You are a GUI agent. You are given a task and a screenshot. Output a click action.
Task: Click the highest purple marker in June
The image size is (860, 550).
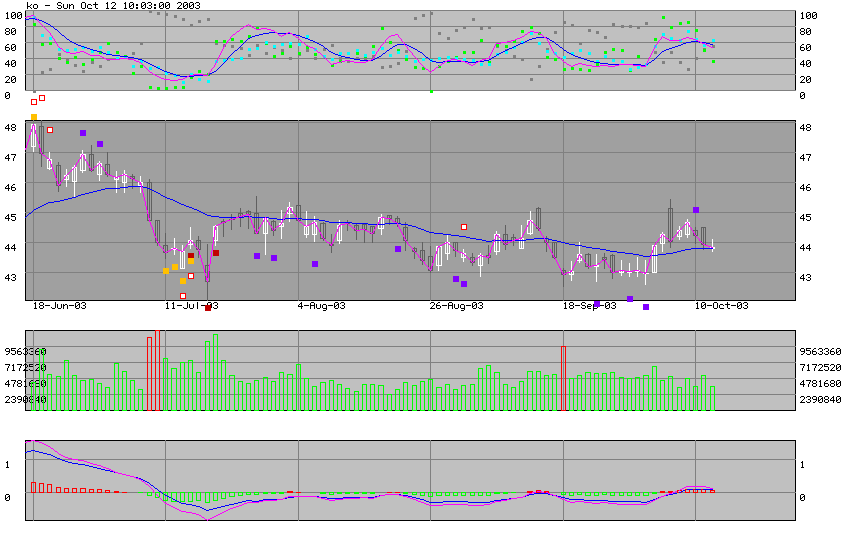click(x=83, y=133)
